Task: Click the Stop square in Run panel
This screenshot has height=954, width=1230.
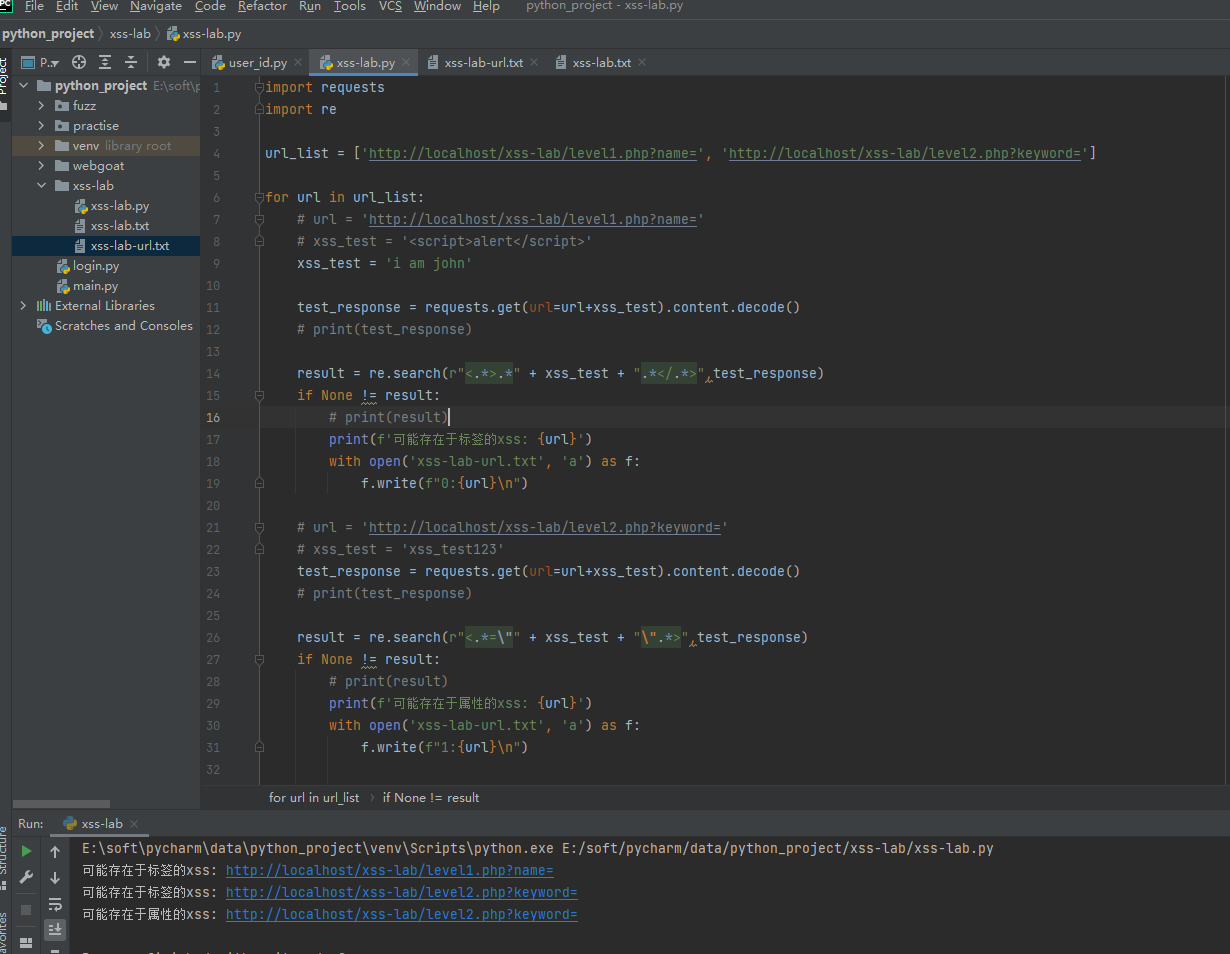Action: coord(27,909)
